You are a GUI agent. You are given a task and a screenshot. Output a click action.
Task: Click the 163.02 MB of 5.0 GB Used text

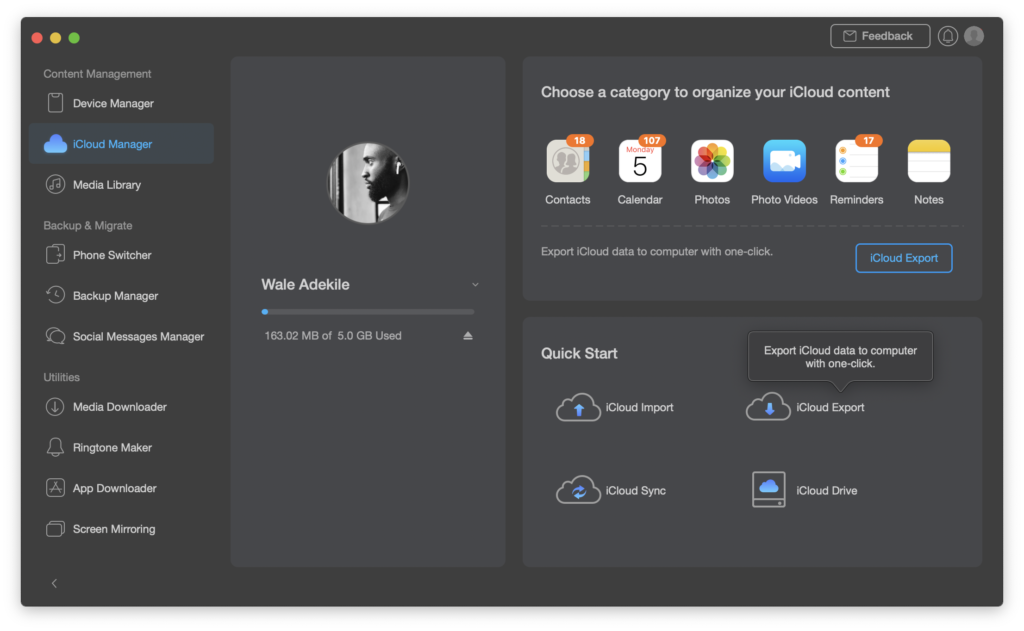[x=333, y=336]
